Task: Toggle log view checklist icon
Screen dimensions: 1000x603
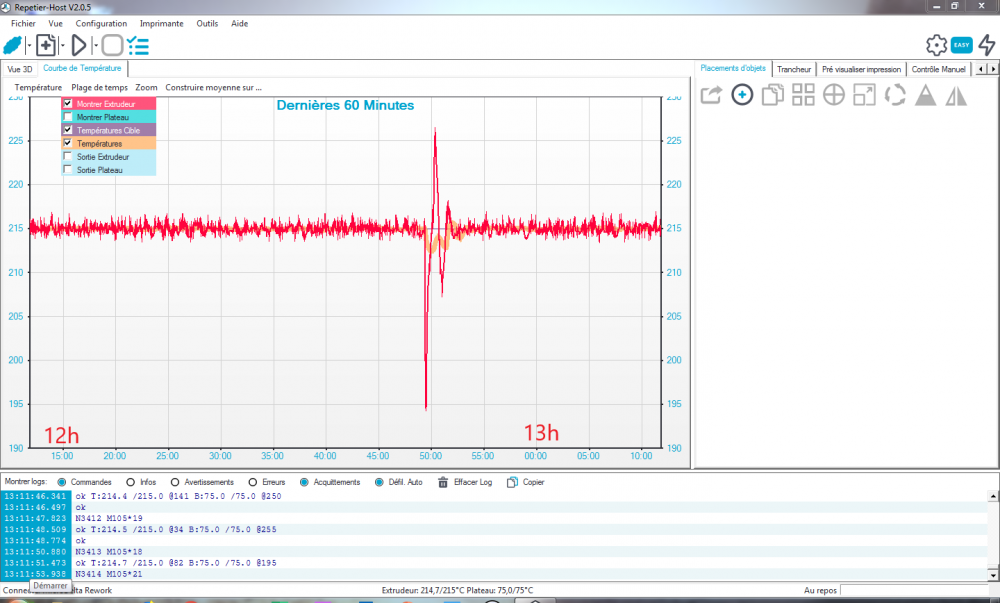Action: (138, 46)
